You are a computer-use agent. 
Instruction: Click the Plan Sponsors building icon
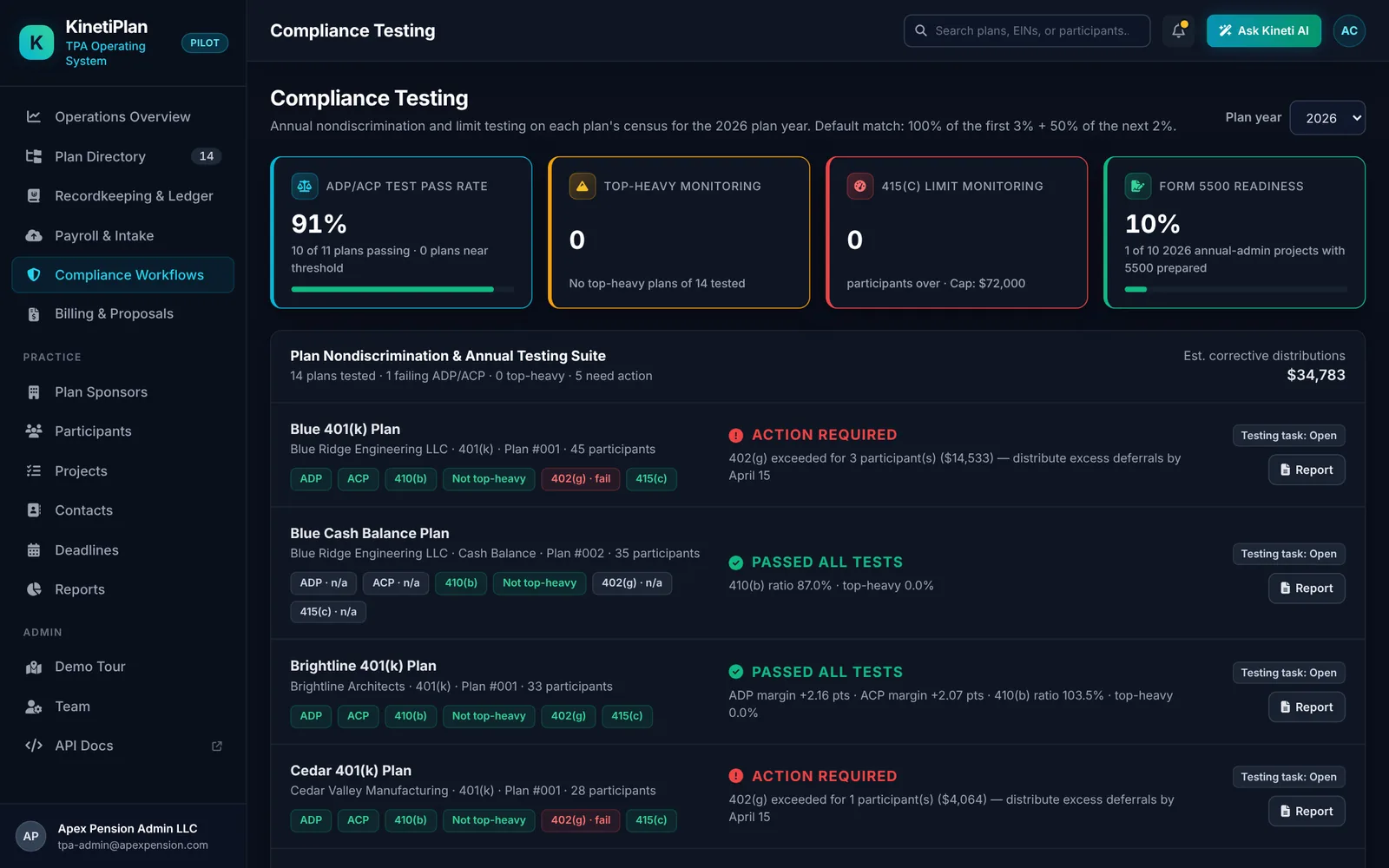[34, 392]
